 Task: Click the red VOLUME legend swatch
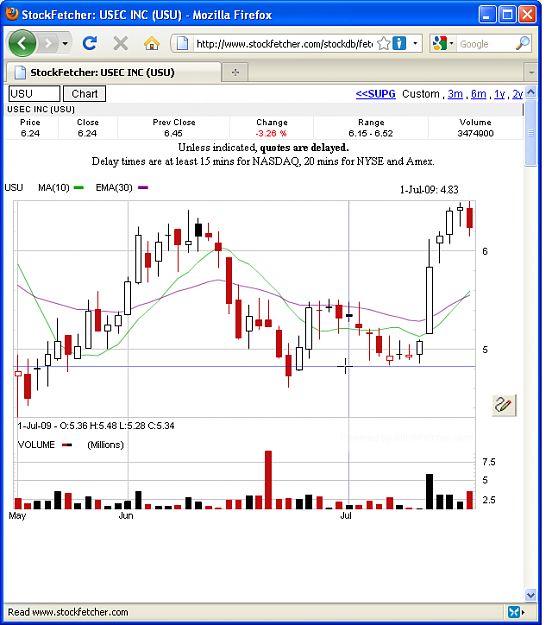pos(67,445)
